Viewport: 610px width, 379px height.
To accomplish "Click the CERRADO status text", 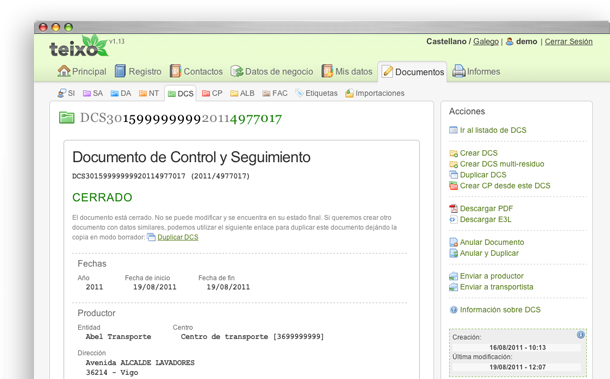I will click(102, 197).
